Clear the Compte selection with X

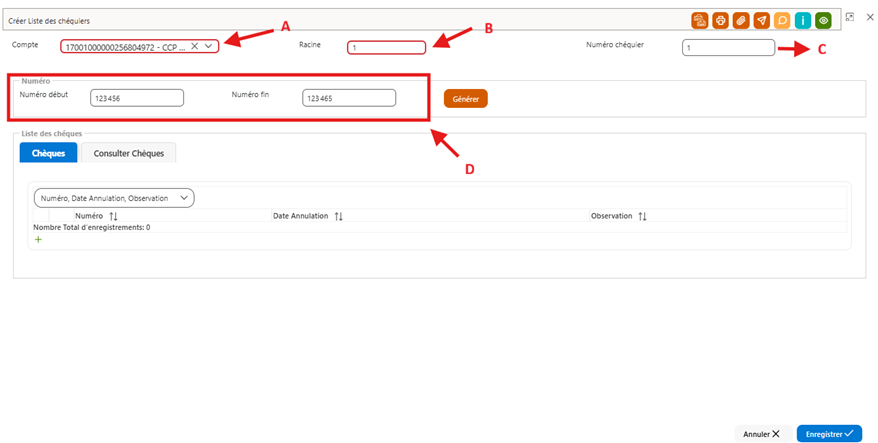pos(195,46)
